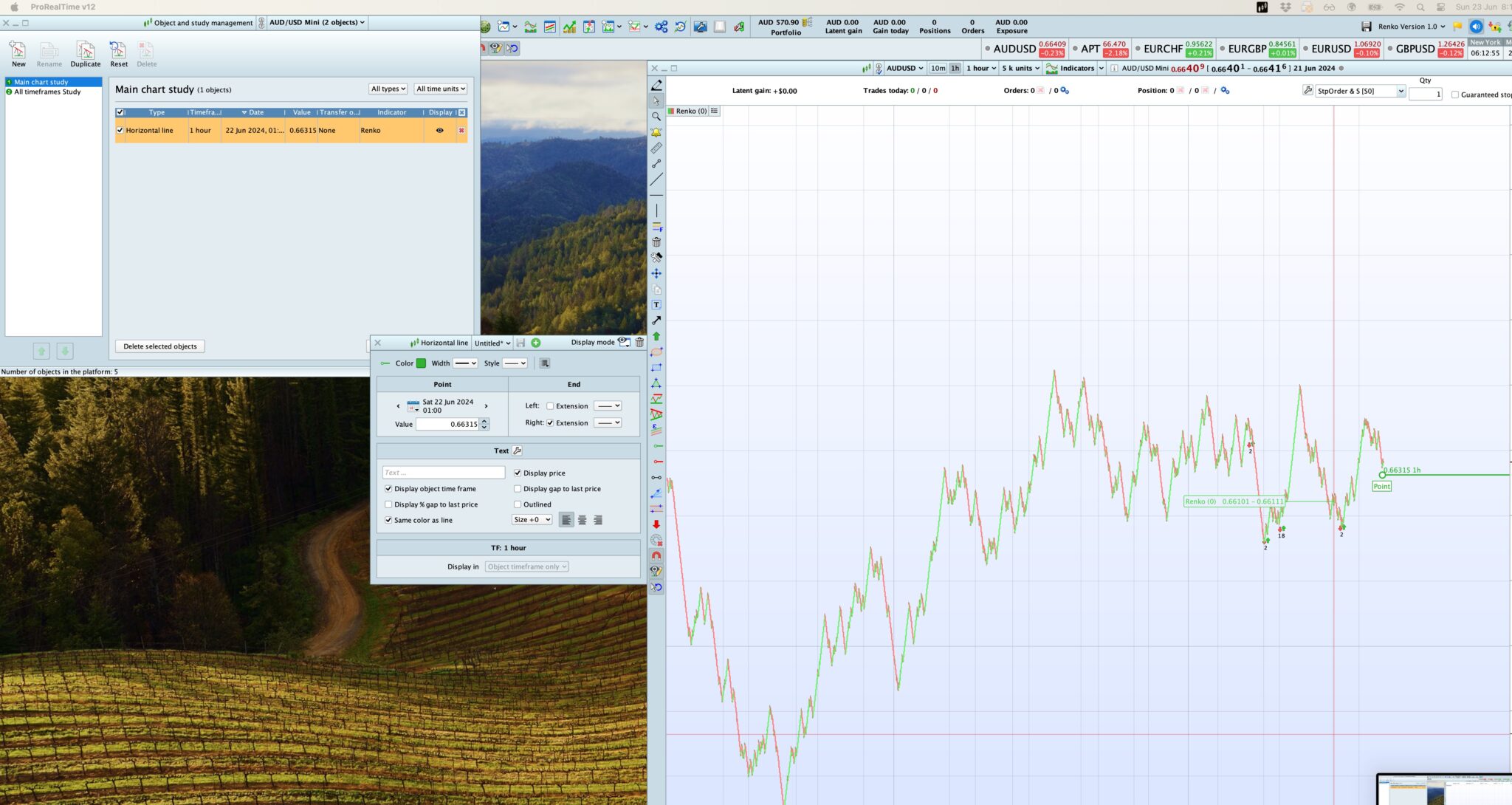
Task: Check the Outlined checkbox
Action: pos(518,505)
